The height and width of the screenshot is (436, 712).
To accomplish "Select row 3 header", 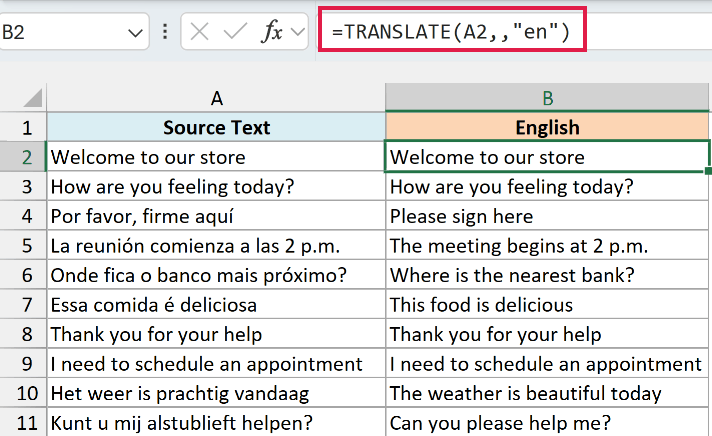I will [23, 186].
